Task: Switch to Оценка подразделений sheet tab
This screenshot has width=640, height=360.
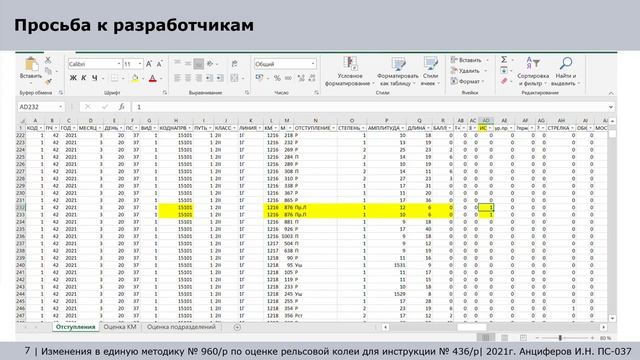Action: (181, 327)
